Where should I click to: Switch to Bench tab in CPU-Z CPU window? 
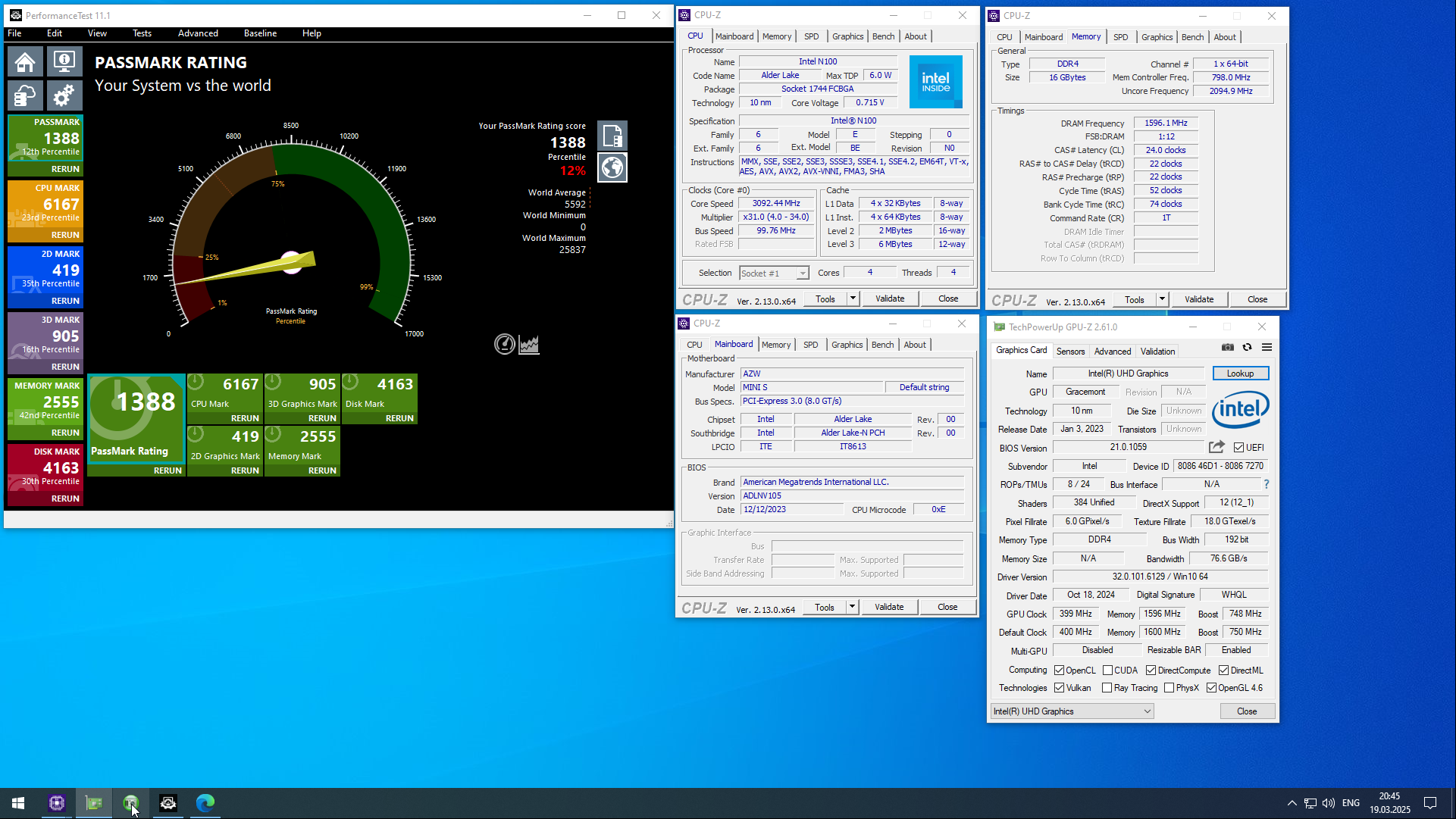pos(883,36)
